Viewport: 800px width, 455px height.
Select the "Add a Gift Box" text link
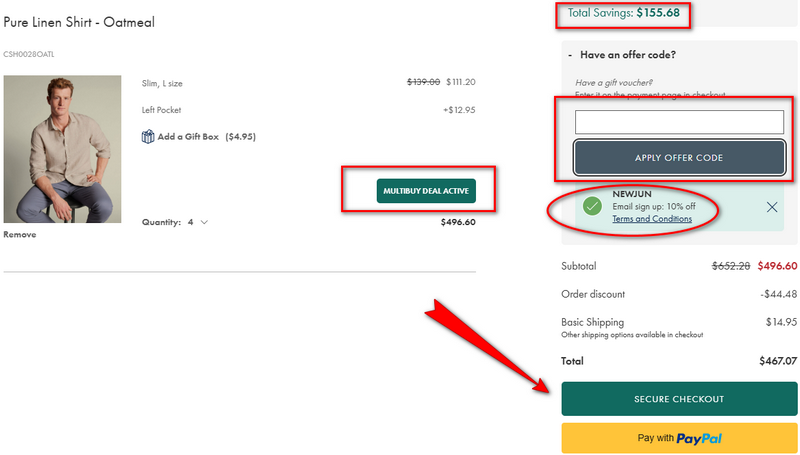click(x=189, y=137)
